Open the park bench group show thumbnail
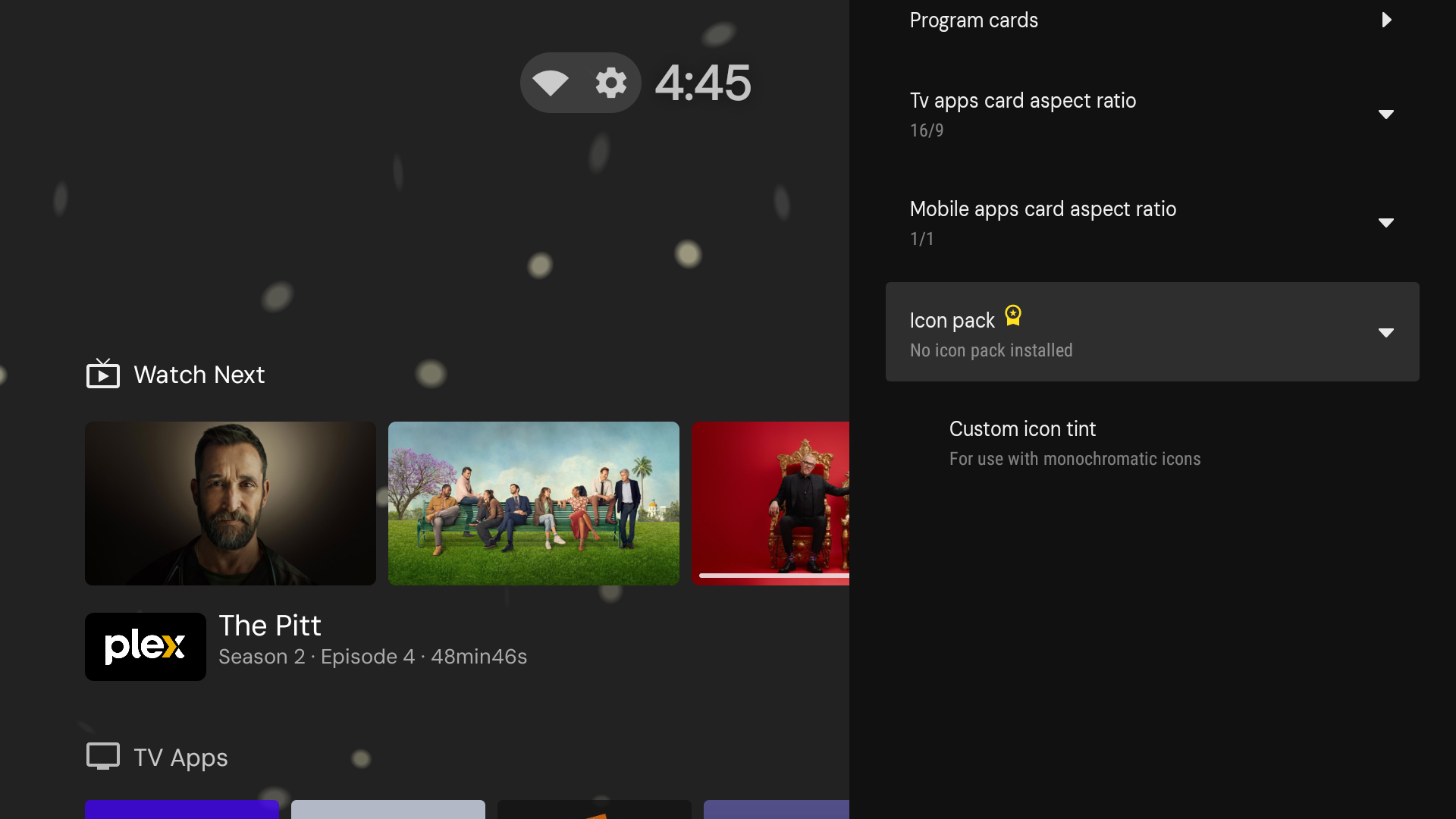Screen dimensions: 1456x819 (534, 503)
